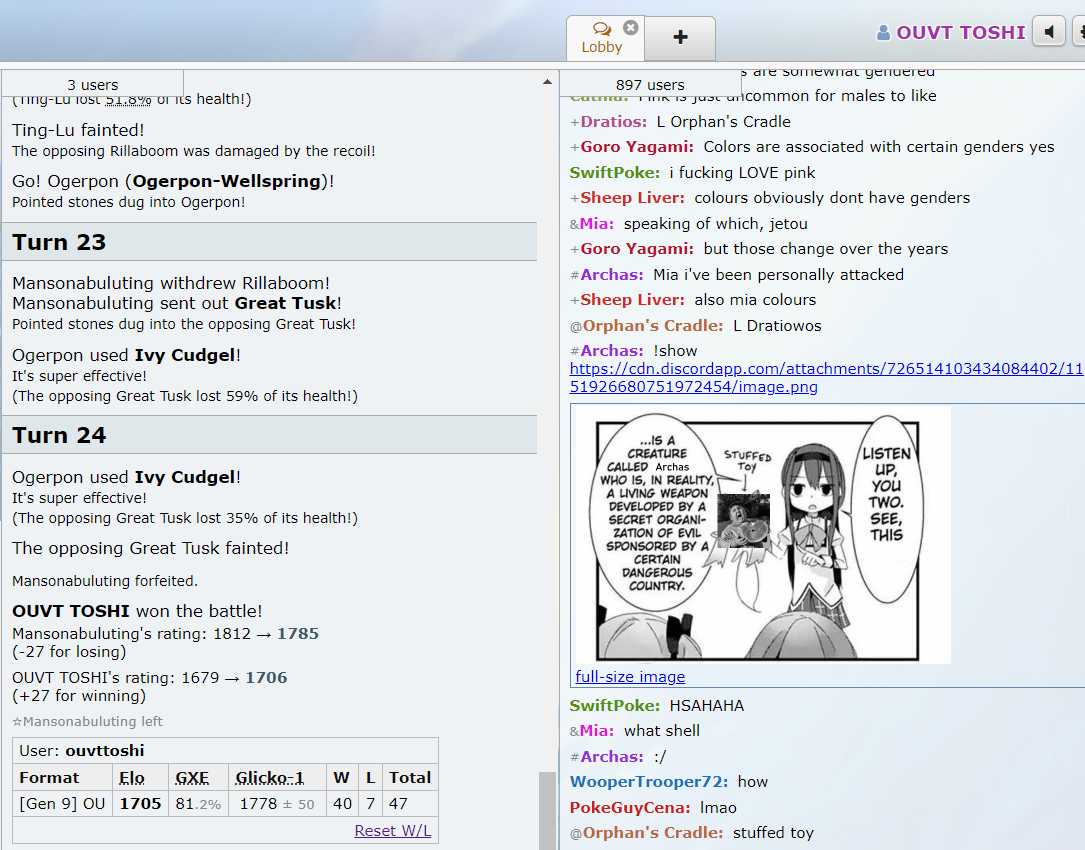The width and height of the screenshot is (1085, 850).
Task: Click the Archas name on the "personally attacked" message
Action: coord(612,275)
